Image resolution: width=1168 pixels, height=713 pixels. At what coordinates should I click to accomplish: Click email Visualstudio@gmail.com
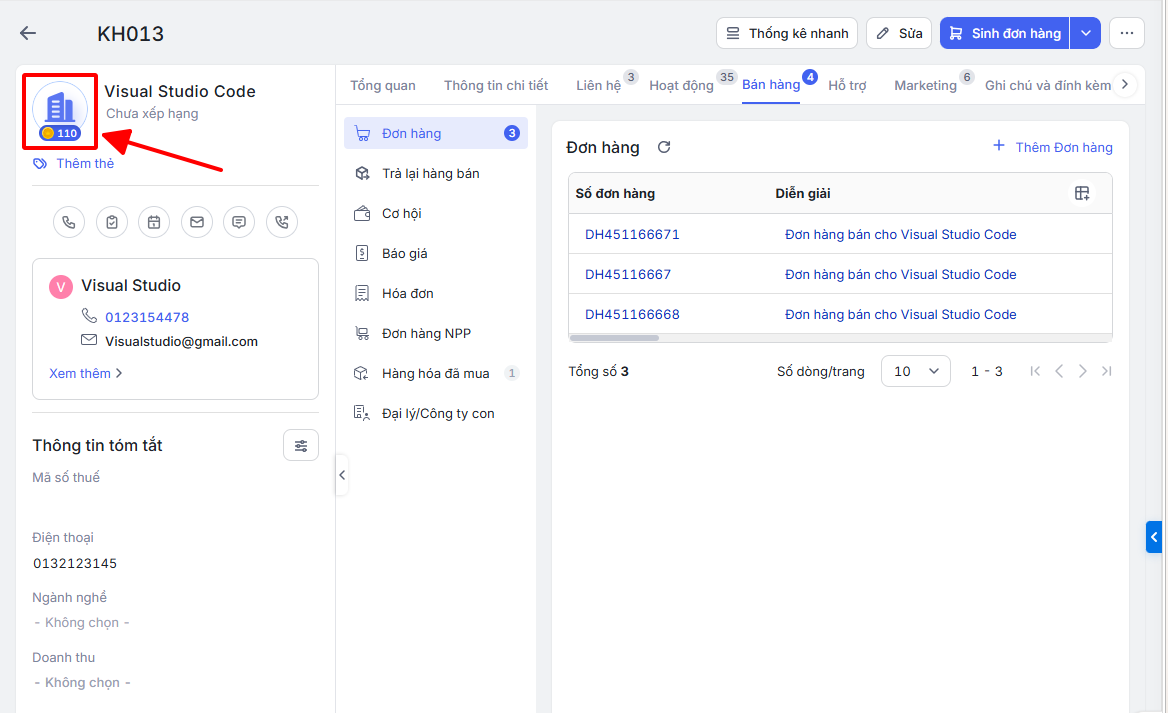(x=181, y=341)
